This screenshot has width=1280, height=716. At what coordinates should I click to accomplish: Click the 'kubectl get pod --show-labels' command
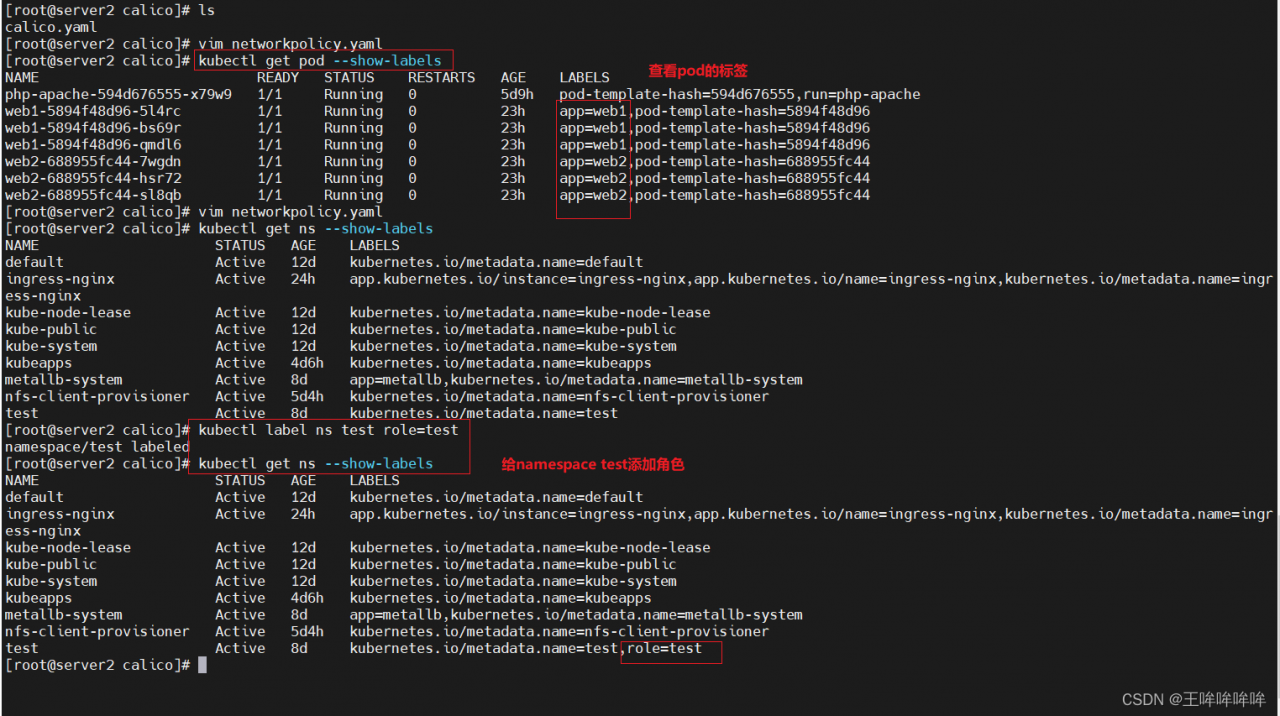[320, 61]
